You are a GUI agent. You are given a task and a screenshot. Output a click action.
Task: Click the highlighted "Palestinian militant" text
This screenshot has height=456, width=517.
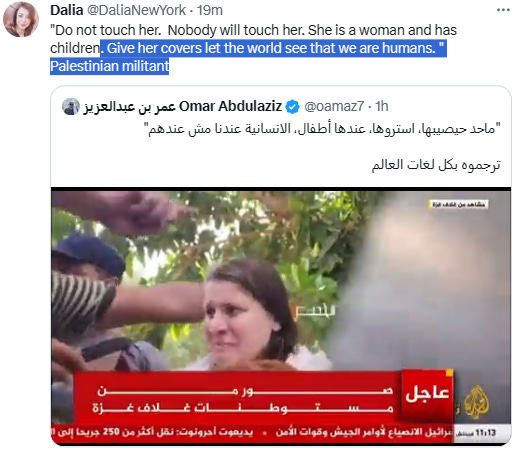(110, 66)
